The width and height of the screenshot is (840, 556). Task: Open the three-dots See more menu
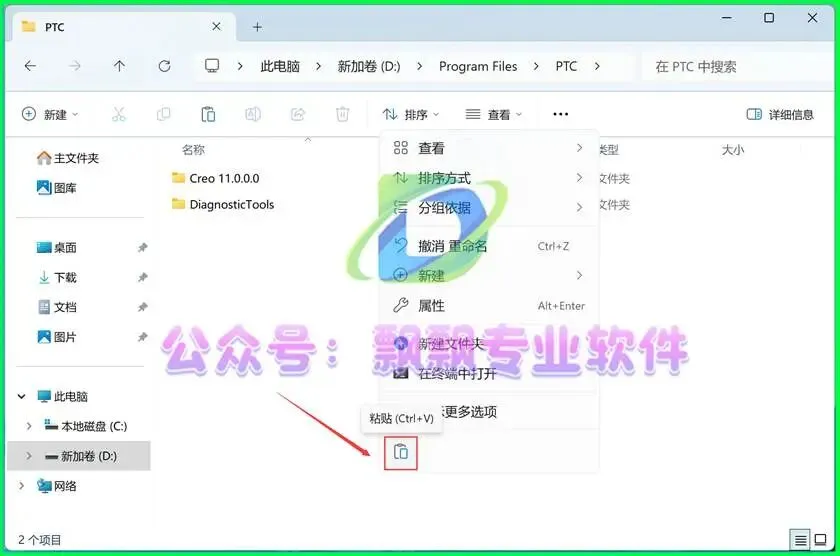coord(560,114)
